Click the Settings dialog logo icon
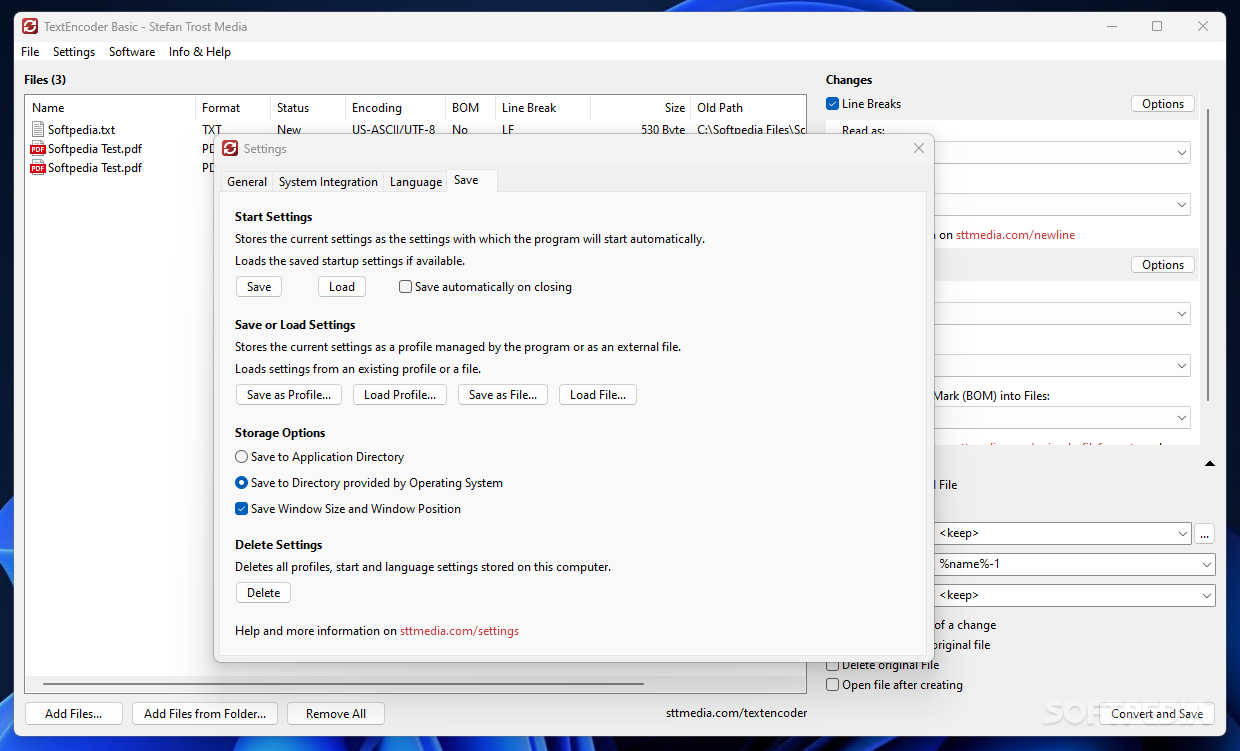Screen dimensions: 1240x751 click(230, 148)
